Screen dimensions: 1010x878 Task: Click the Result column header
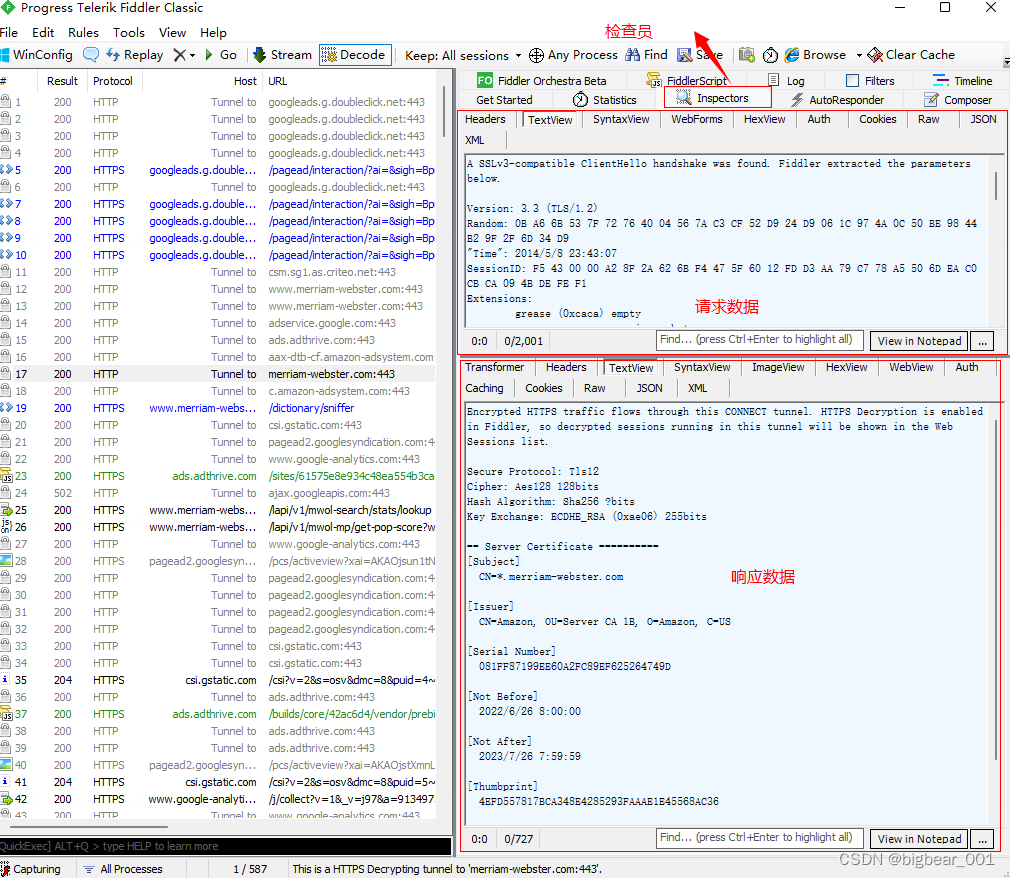click(62, 81)
